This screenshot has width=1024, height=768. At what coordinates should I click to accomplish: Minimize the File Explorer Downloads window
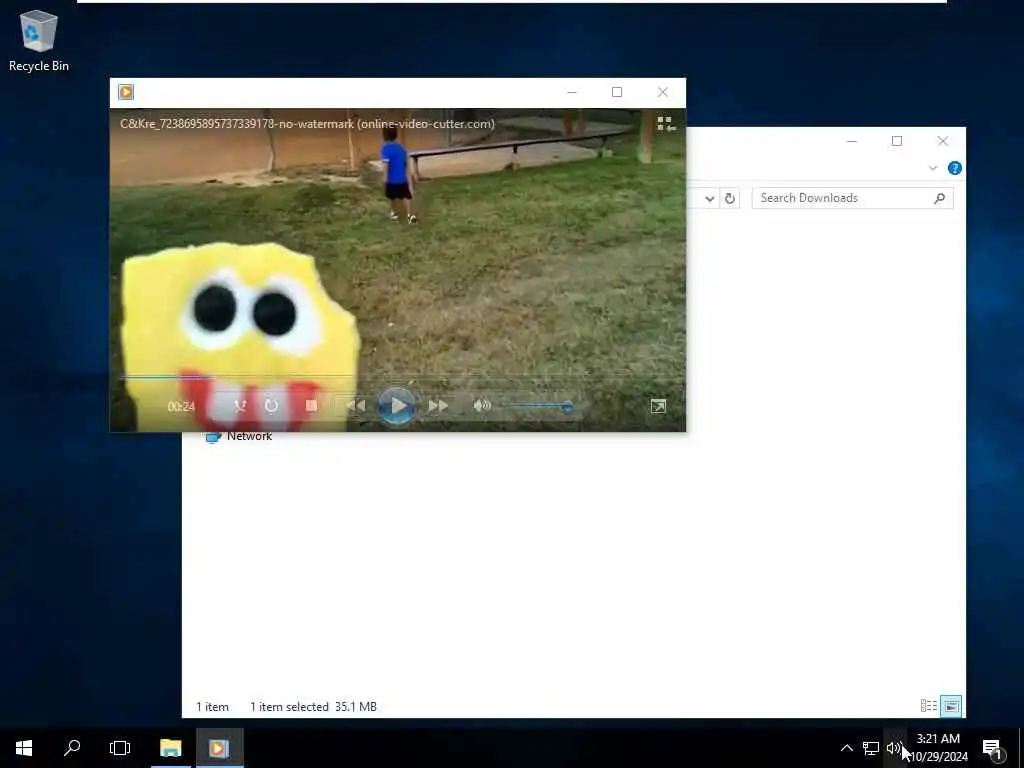852,141
